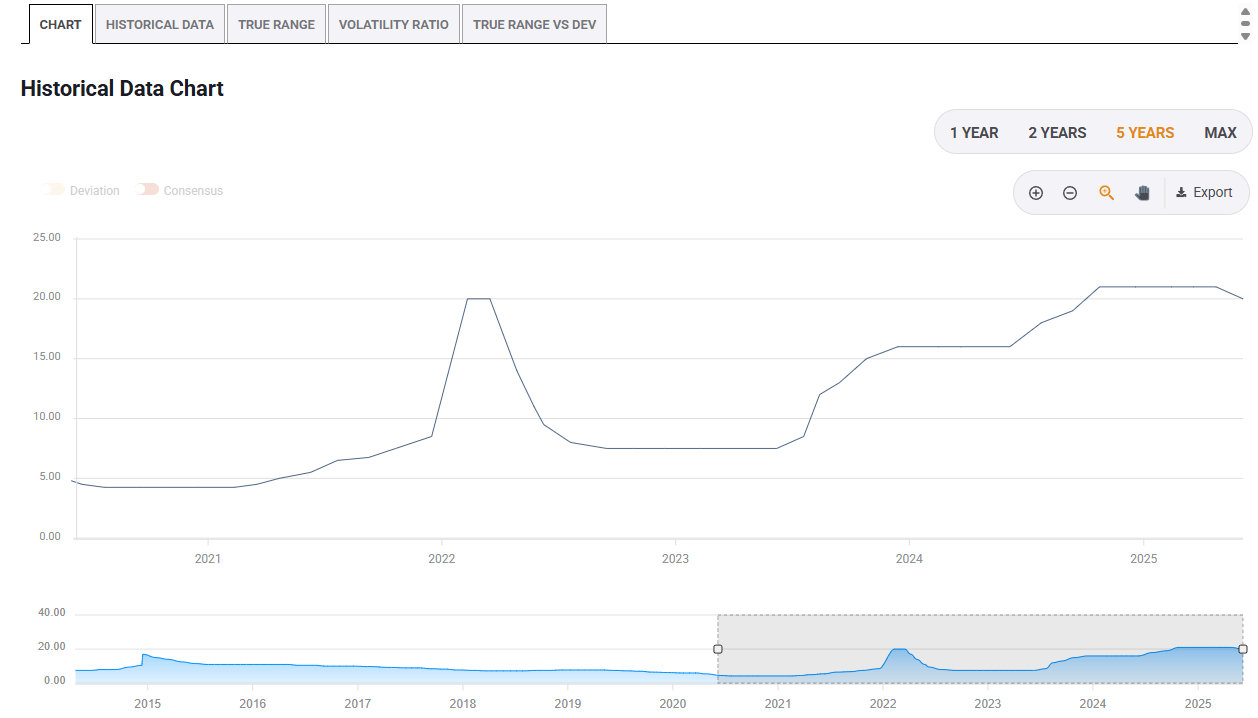Enable the Deviation toggle
The width and height of the screenshot is (1258, 718).
coord(53,190)
